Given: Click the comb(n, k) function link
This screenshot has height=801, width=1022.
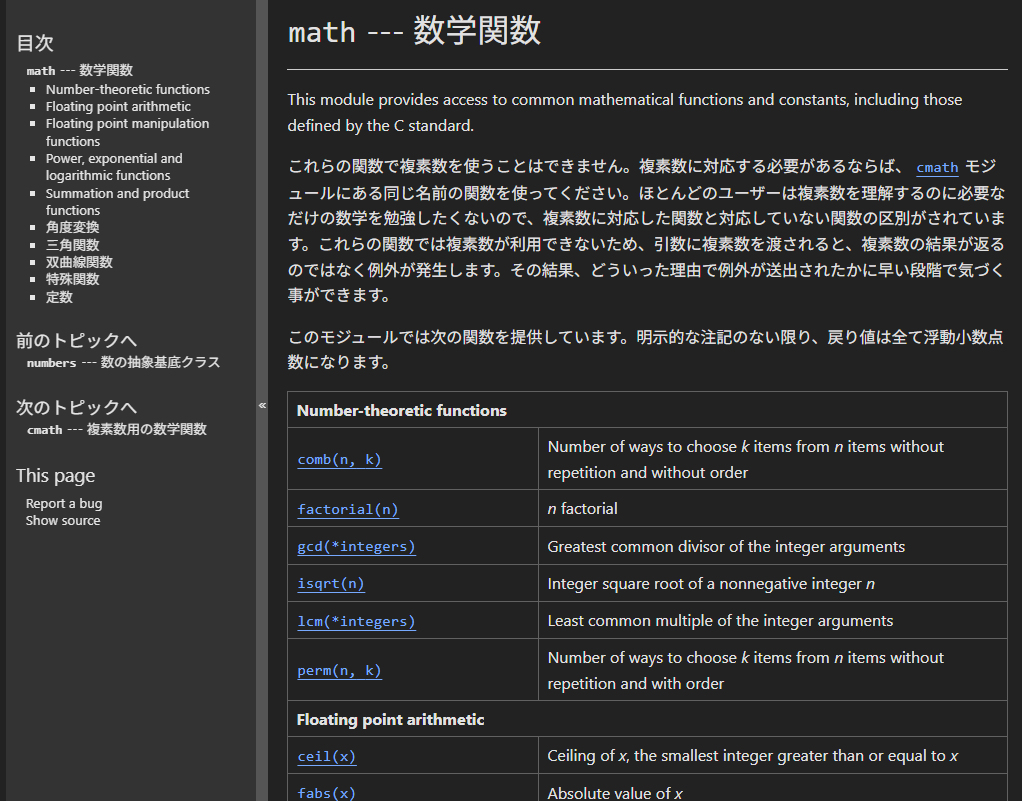Looking at the screenshot, I should (x=339, y=460).
